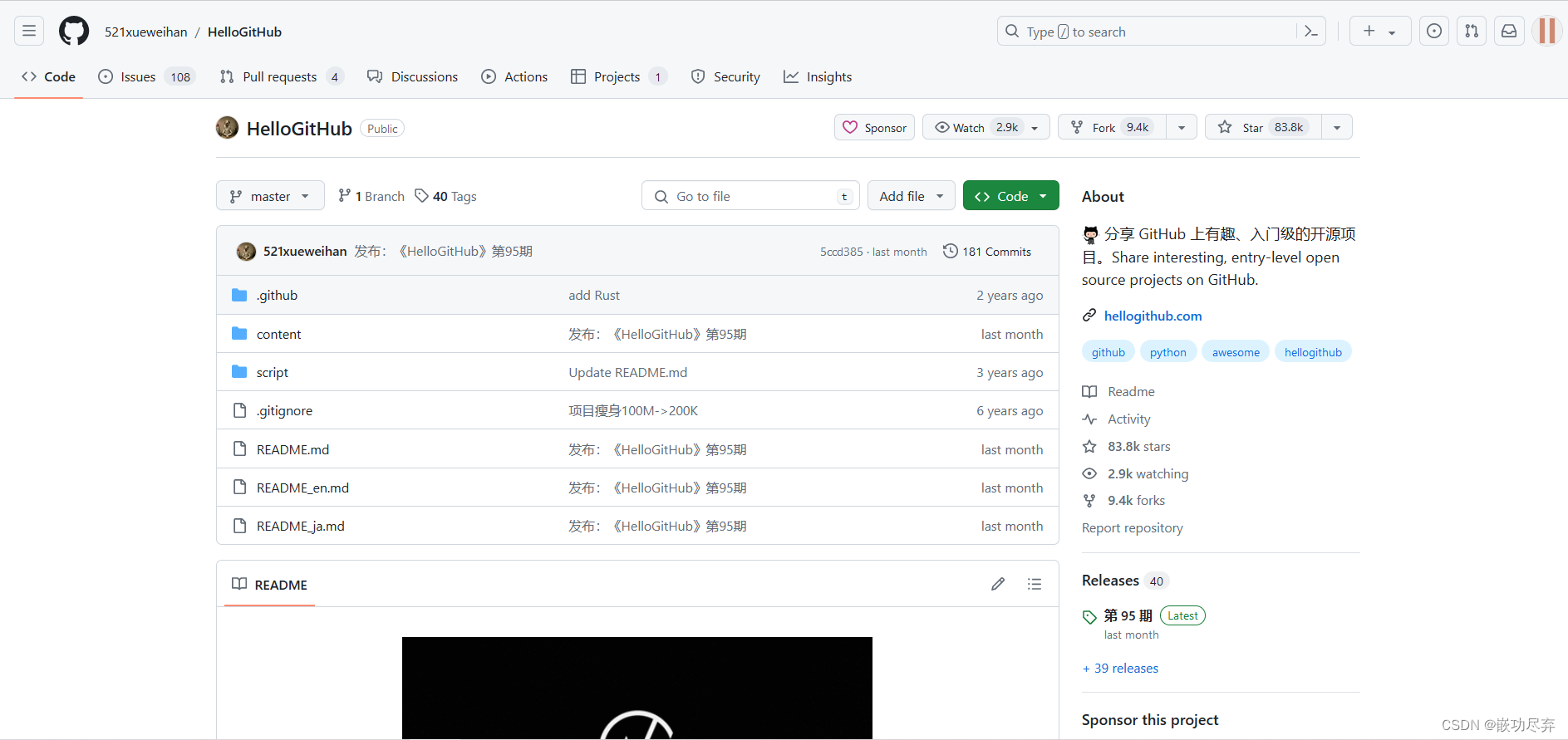
Task: Open the .gitignore file
Action: pos(284,410)
